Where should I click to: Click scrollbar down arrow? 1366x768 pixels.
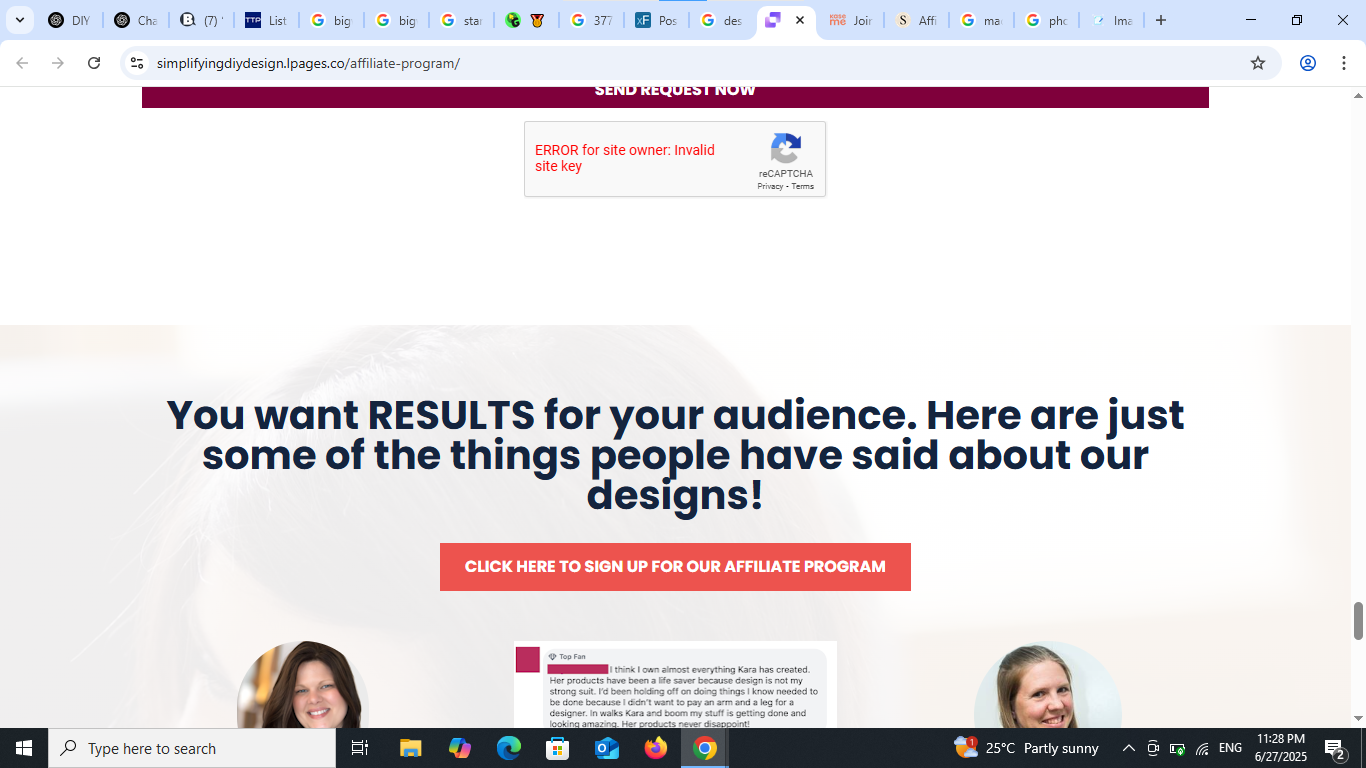1358,719
